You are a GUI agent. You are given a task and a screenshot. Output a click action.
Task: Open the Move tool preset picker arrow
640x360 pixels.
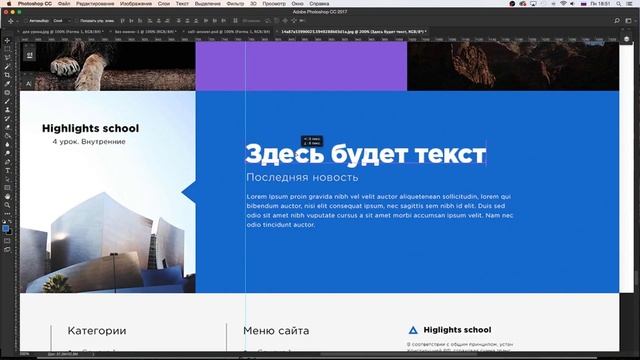(17, 21)
